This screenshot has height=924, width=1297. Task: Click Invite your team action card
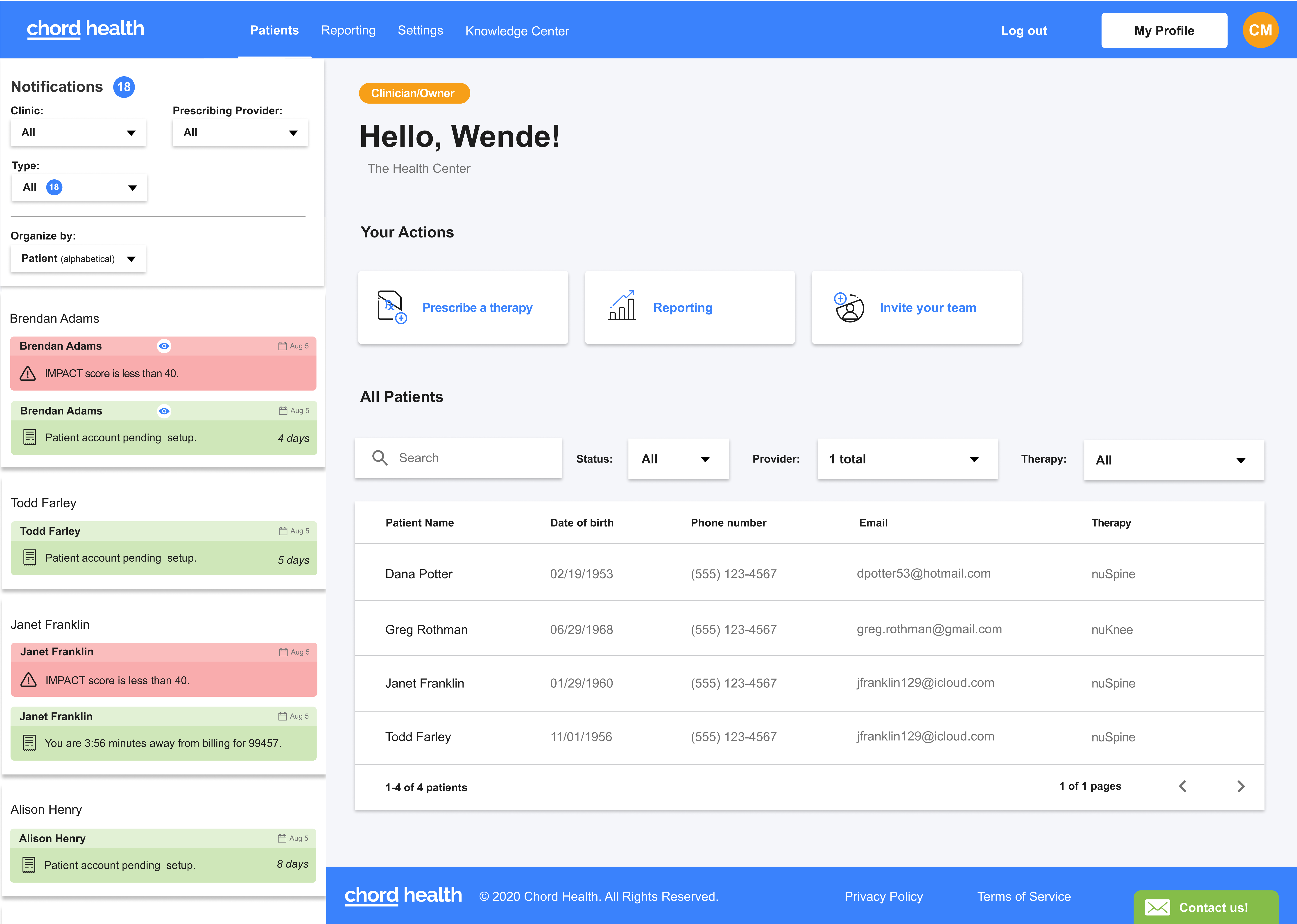(916, 307)
